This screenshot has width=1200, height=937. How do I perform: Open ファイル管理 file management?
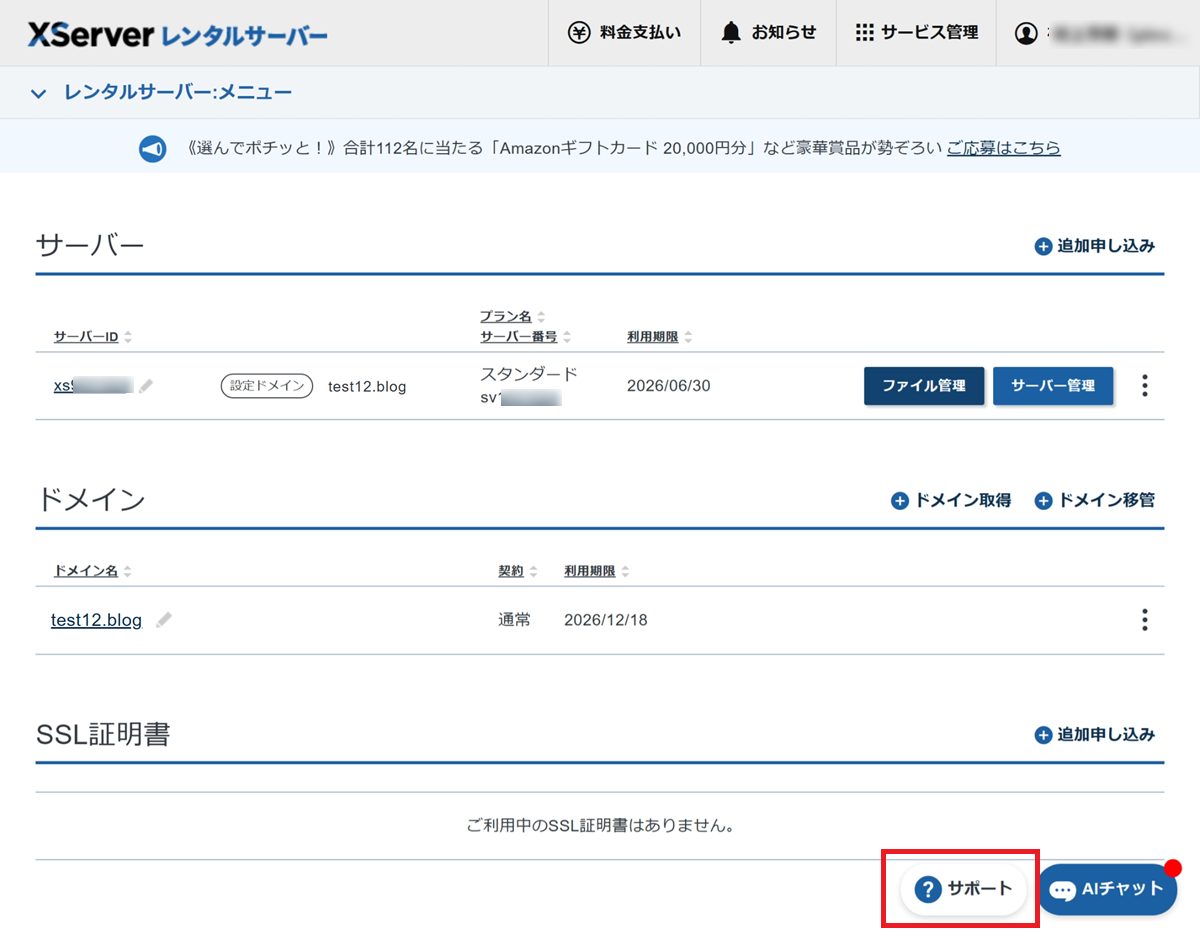click(x=924, y=386)
